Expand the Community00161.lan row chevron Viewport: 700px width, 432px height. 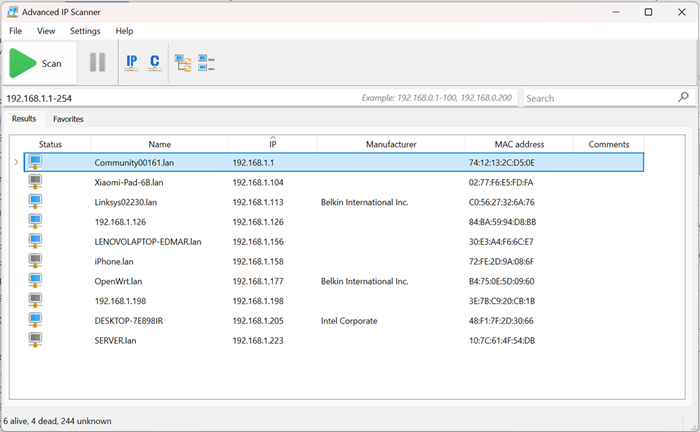[x=17, y=162]
